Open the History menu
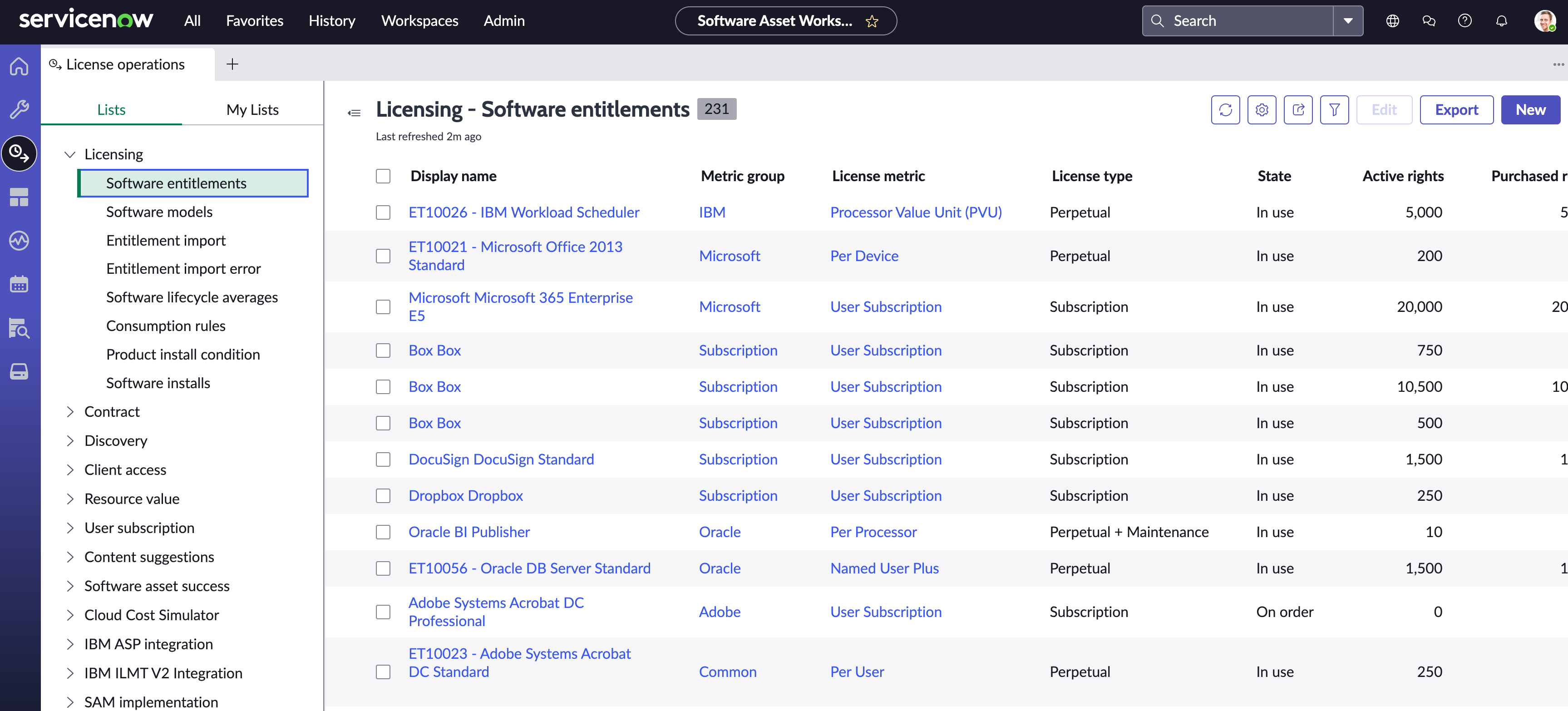This screenshot has width=1568, height=711. 332,21
